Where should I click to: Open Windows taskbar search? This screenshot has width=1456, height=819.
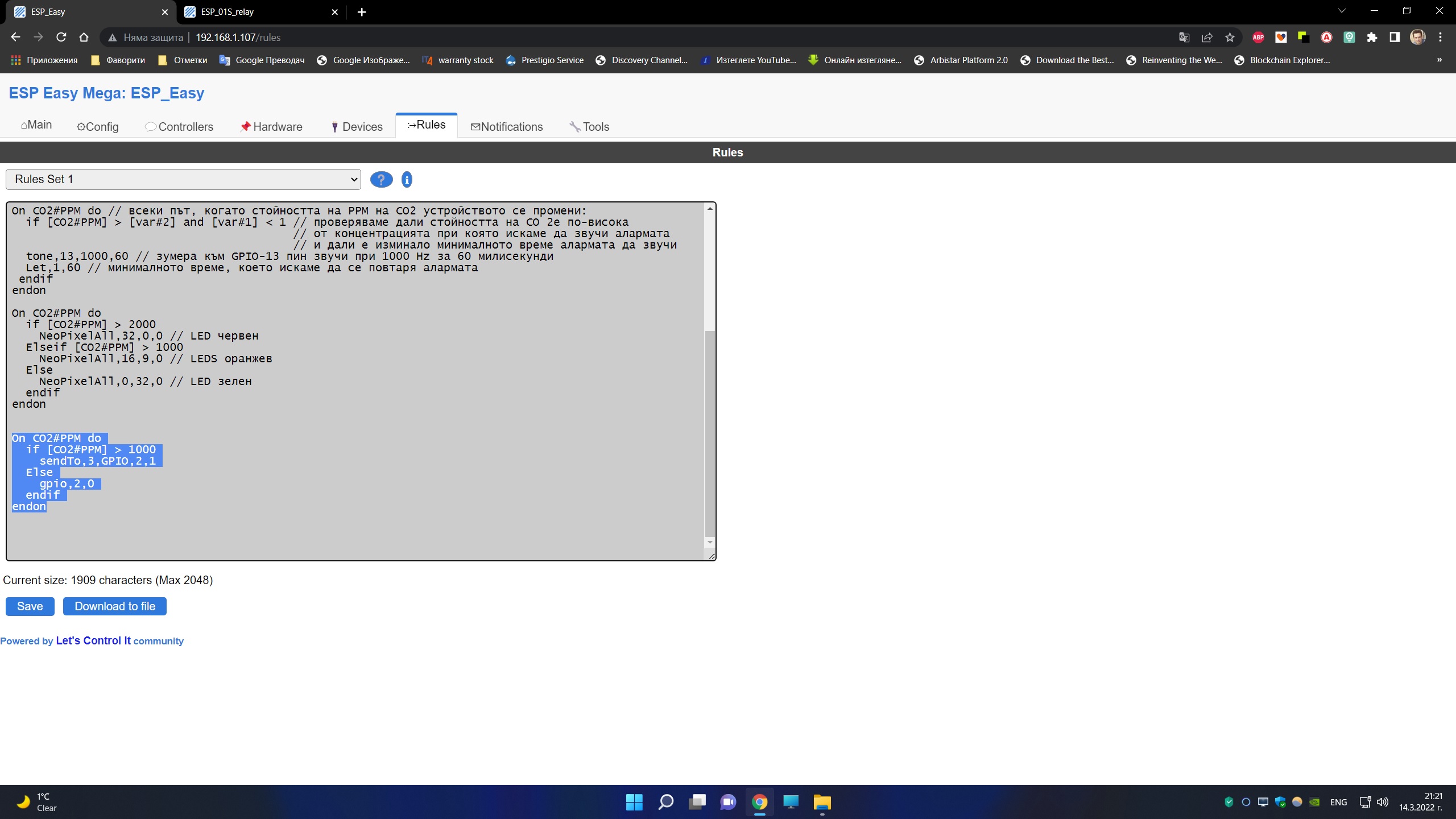[x=665, y=802]
